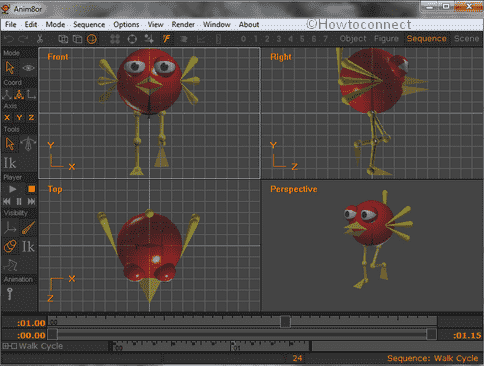
Task: Toggle the Z axis lock
Action: pyautogui.click(x=31, y=117)
